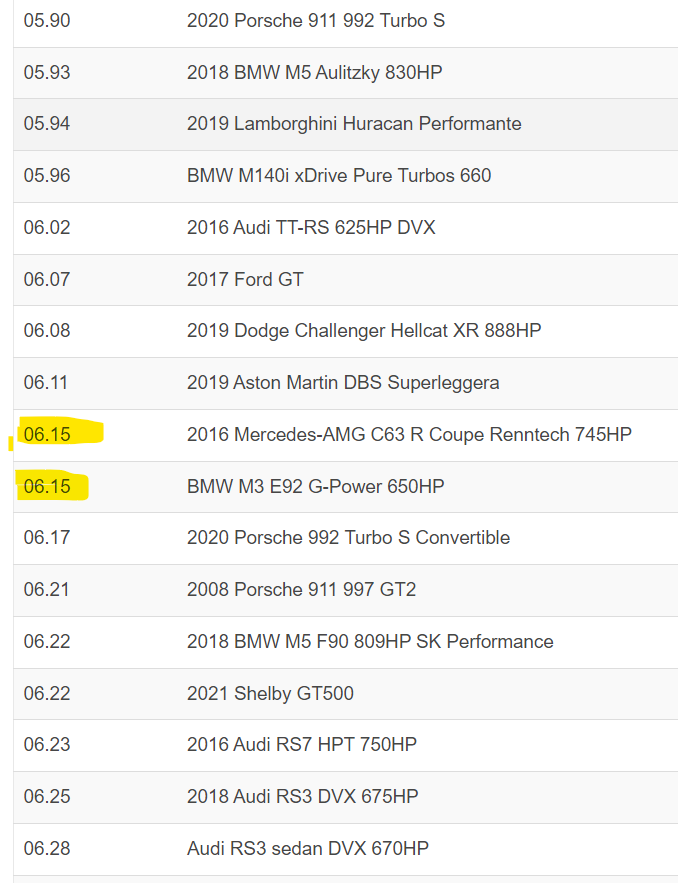
Task: Click 2008 Porsche 911 997 GT2 entry
Action: click(x=301, y=590)
